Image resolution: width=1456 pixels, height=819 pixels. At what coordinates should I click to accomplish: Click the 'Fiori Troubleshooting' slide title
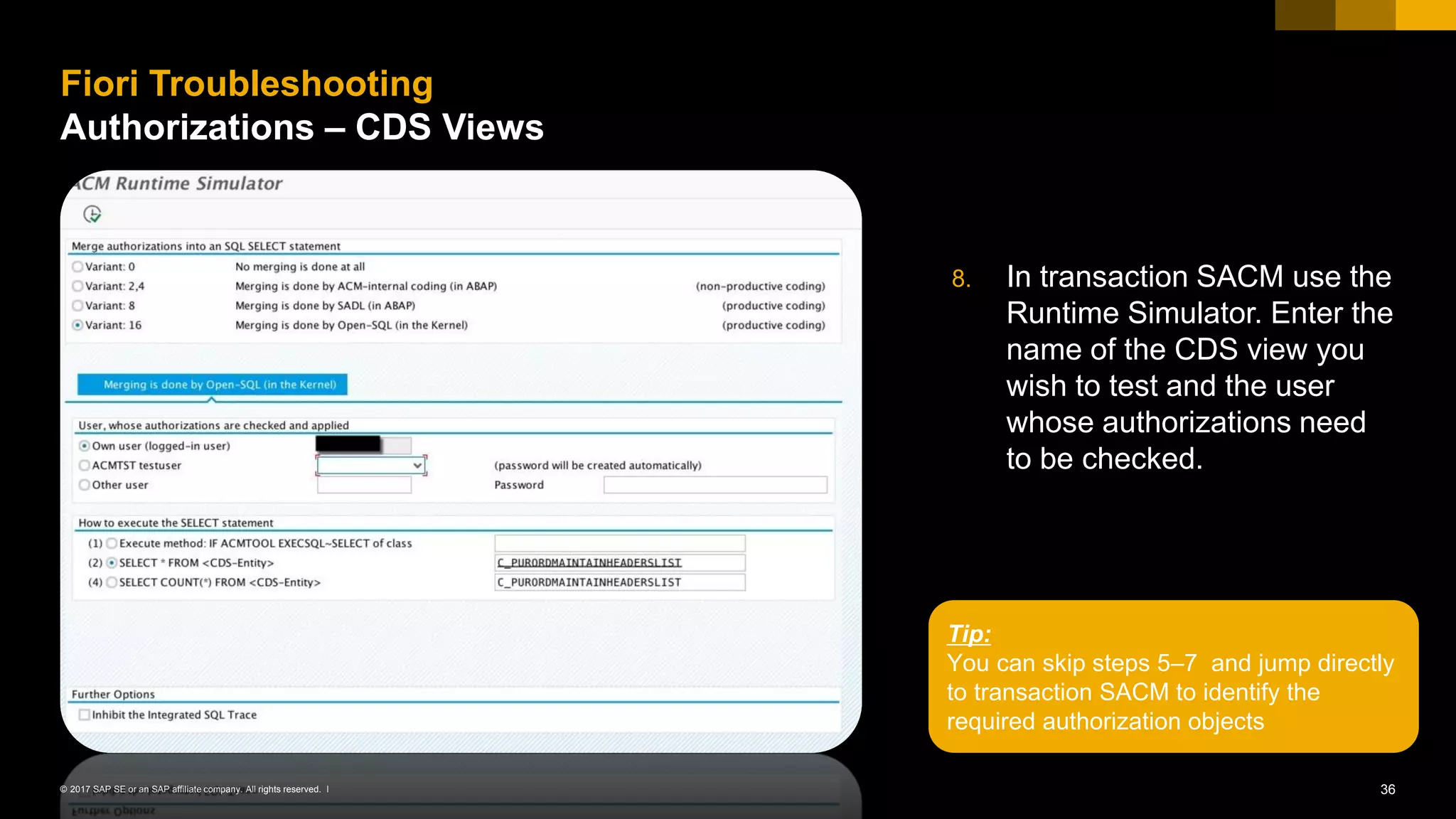click(247, 84)
